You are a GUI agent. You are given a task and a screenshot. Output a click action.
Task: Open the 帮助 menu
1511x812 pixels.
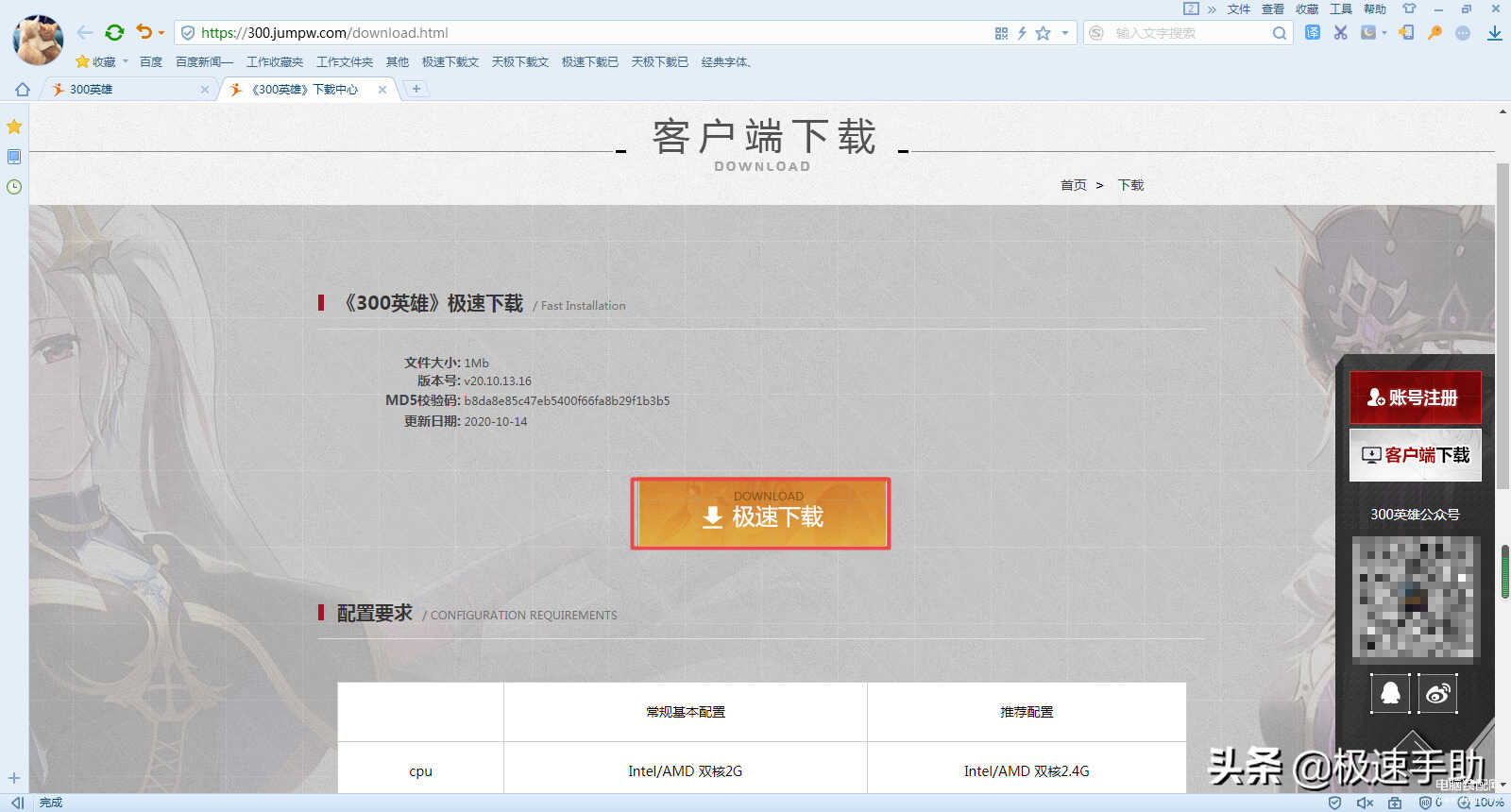pyautogui.click(x=1375, y=8)
